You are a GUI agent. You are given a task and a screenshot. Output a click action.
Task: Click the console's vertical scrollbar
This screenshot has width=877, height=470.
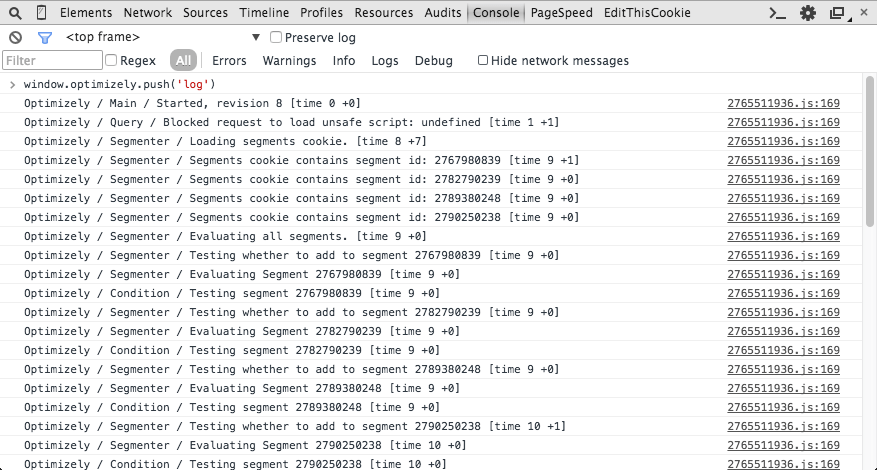coord(869,150)
